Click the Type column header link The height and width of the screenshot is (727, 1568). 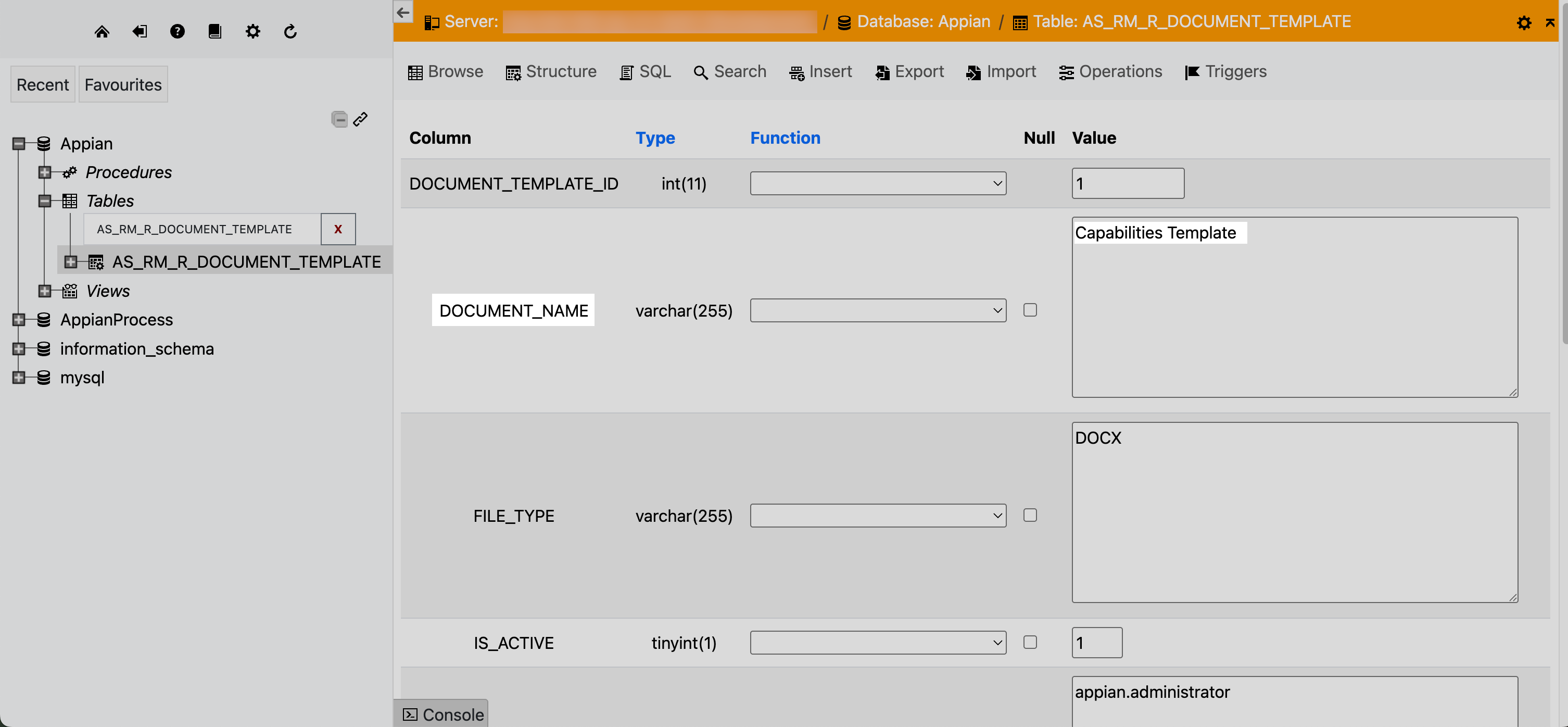655,138
